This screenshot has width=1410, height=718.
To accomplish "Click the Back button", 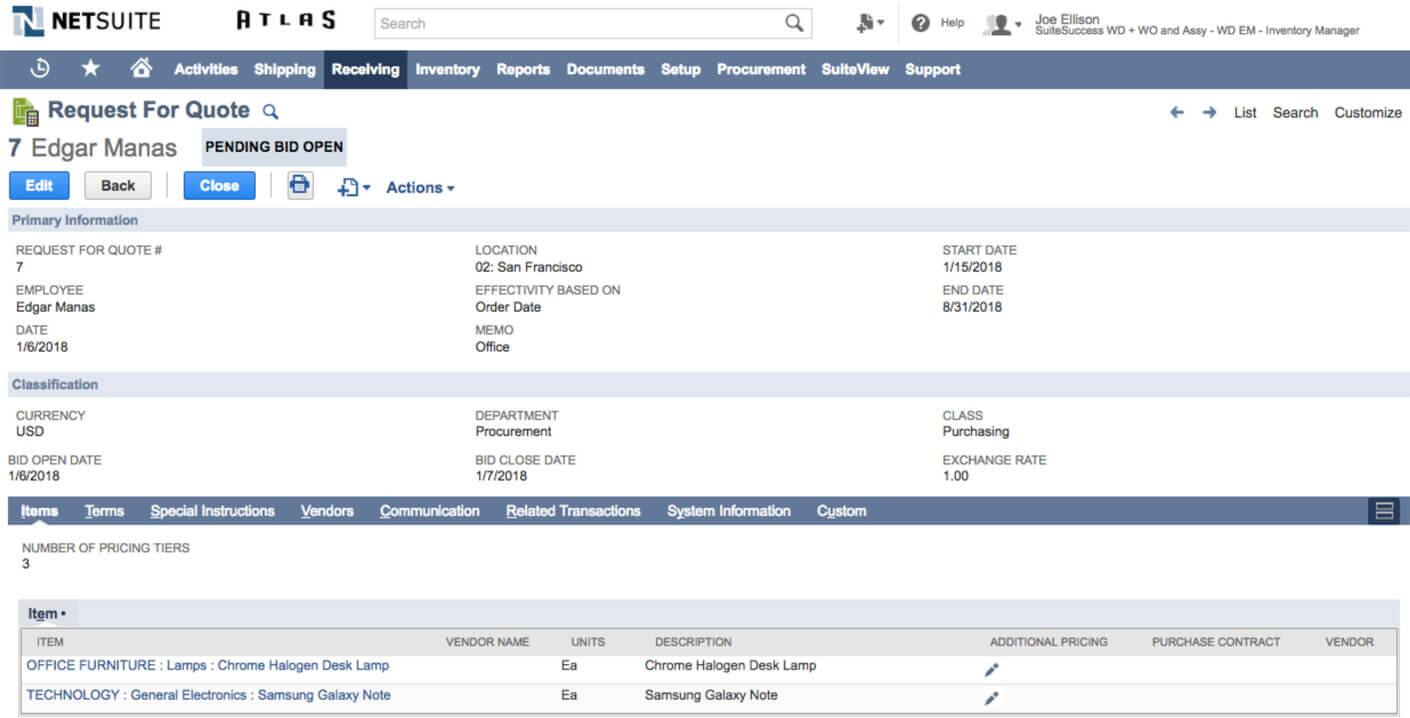I will pyautogui.click(x=118, y=185).
